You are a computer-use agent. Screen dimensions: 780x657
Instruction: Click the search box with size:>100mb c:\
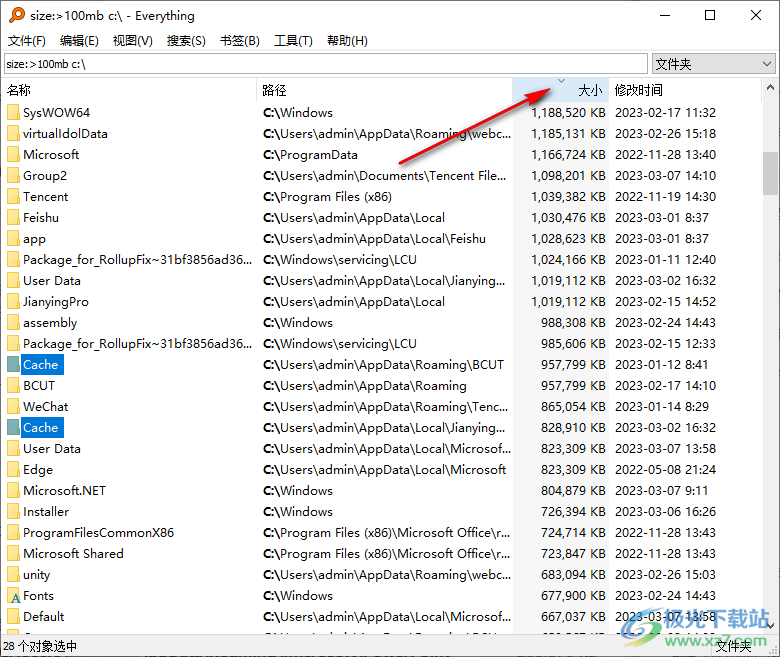tap(326, 64)
